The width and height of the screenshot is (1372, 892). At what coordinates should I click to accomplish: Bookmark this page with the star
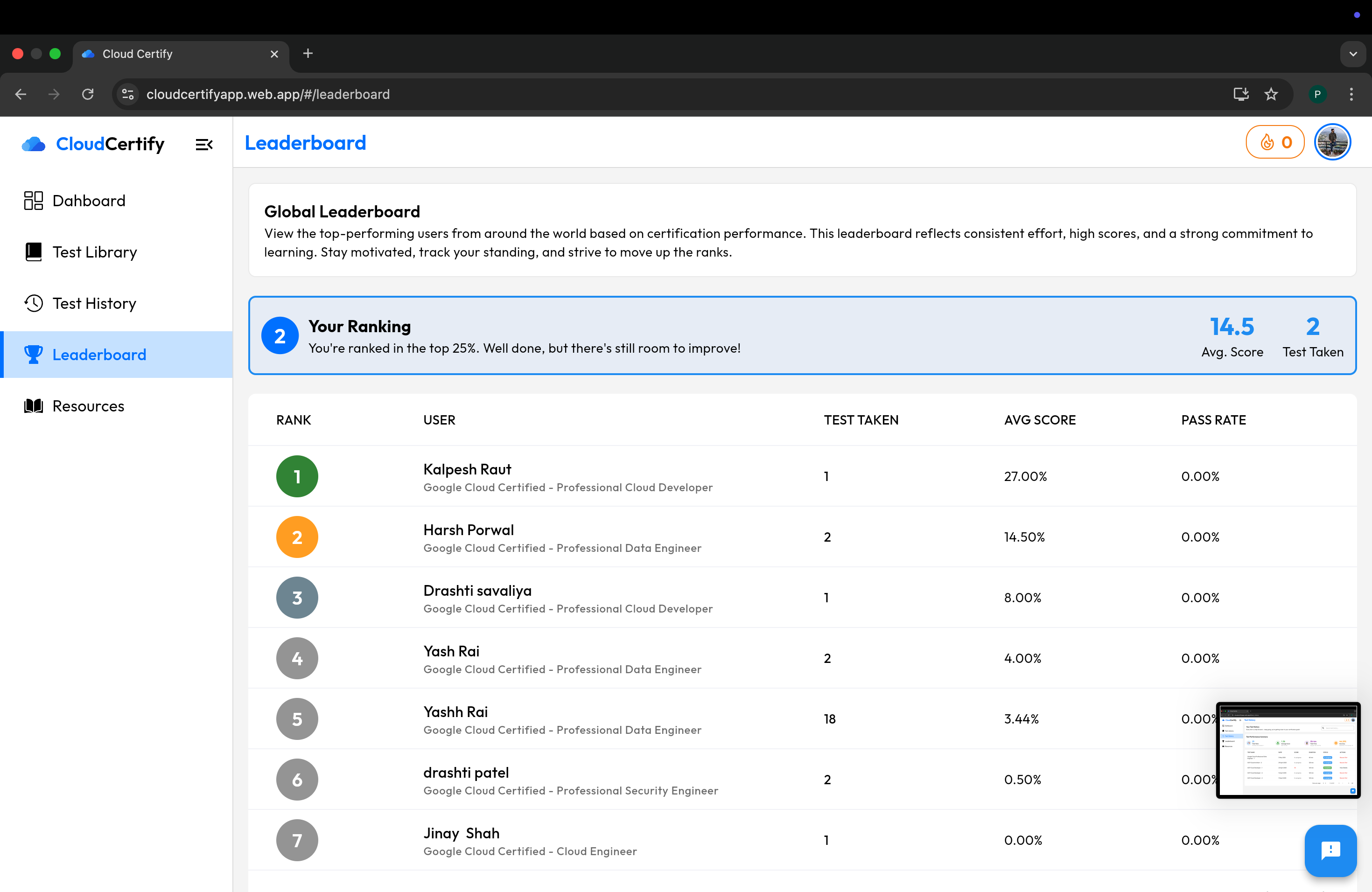(x=1271, y=94)
